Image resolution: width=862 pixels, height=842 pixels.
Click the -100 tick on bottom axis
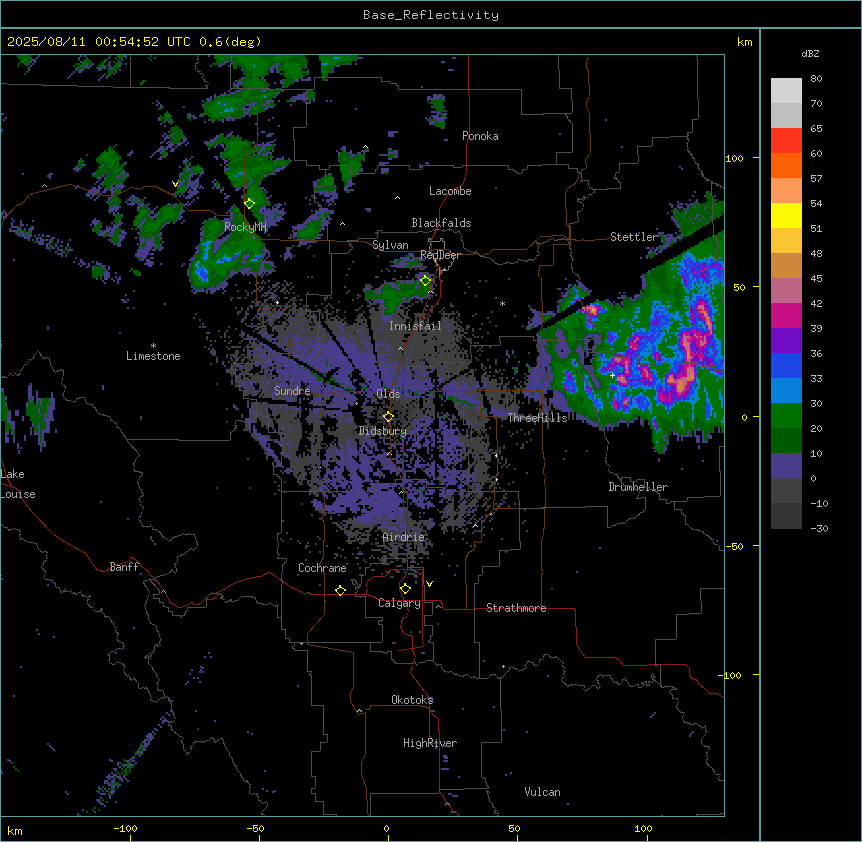[125, 828]
